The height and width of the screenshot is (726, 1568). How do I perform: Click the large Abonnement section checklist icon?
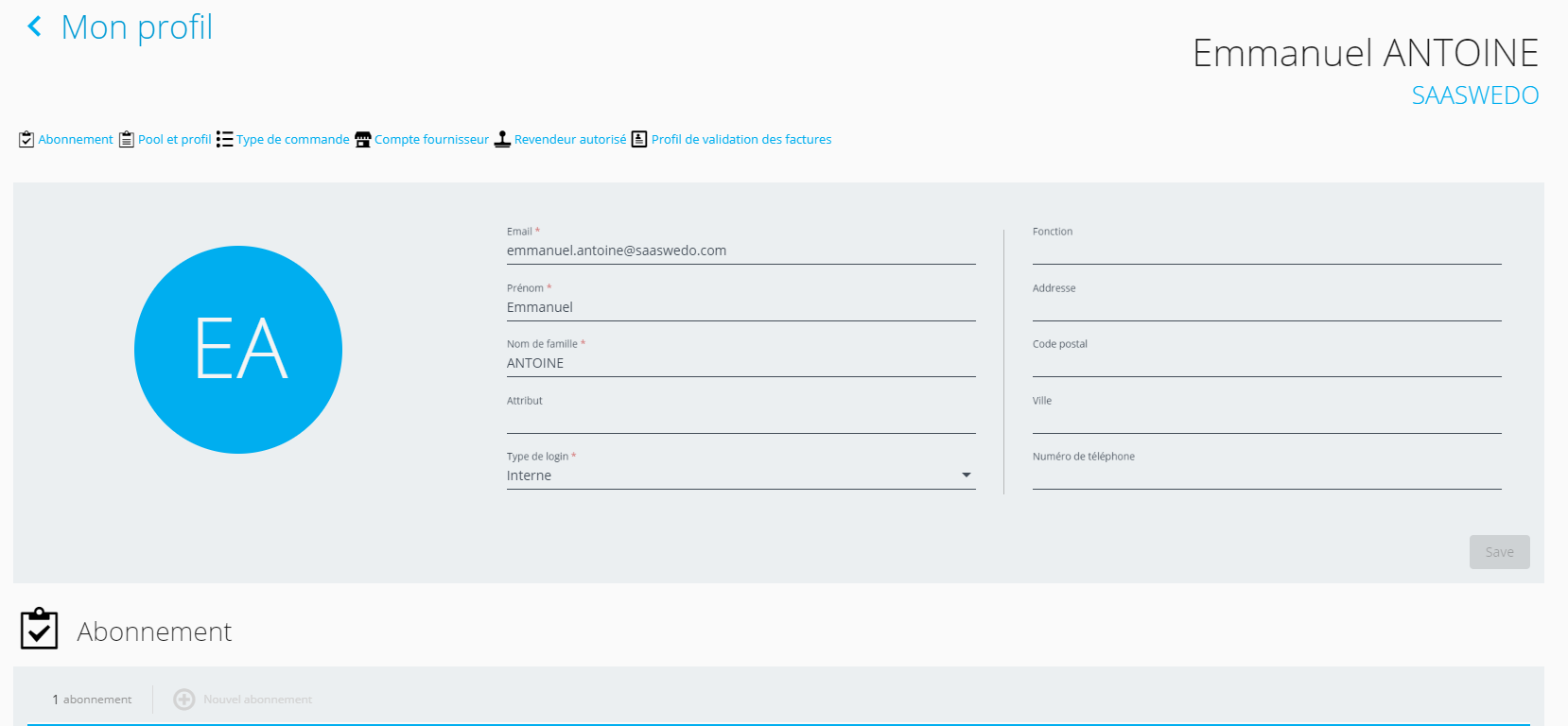click(x=40, y=629)
